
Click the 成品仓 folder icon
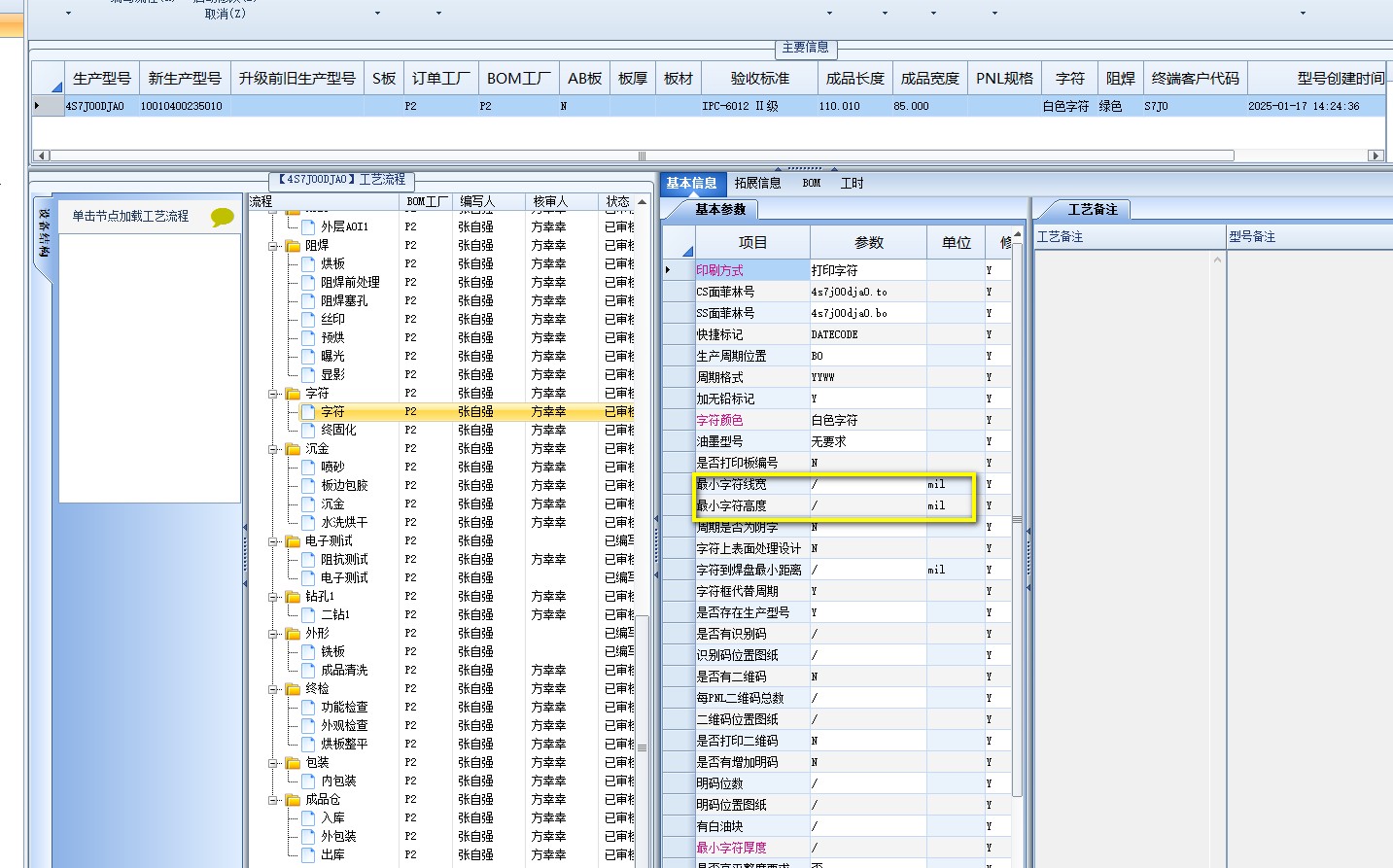tap(293, 800)
